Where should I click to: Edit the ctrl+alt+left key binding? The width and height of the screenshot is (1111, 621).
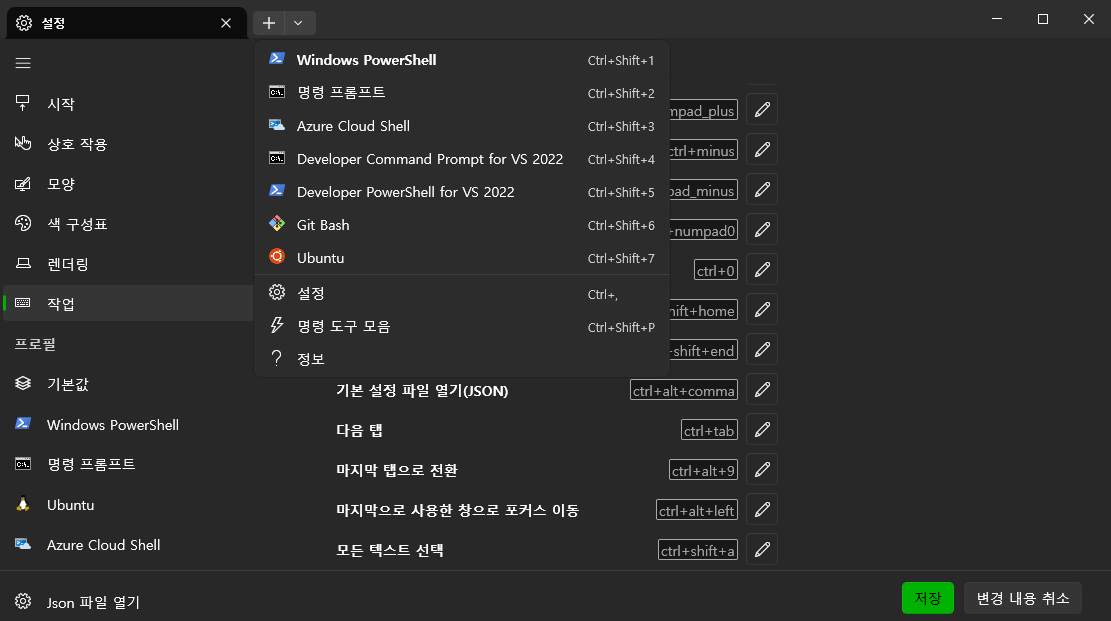click(x=762, y=510)
